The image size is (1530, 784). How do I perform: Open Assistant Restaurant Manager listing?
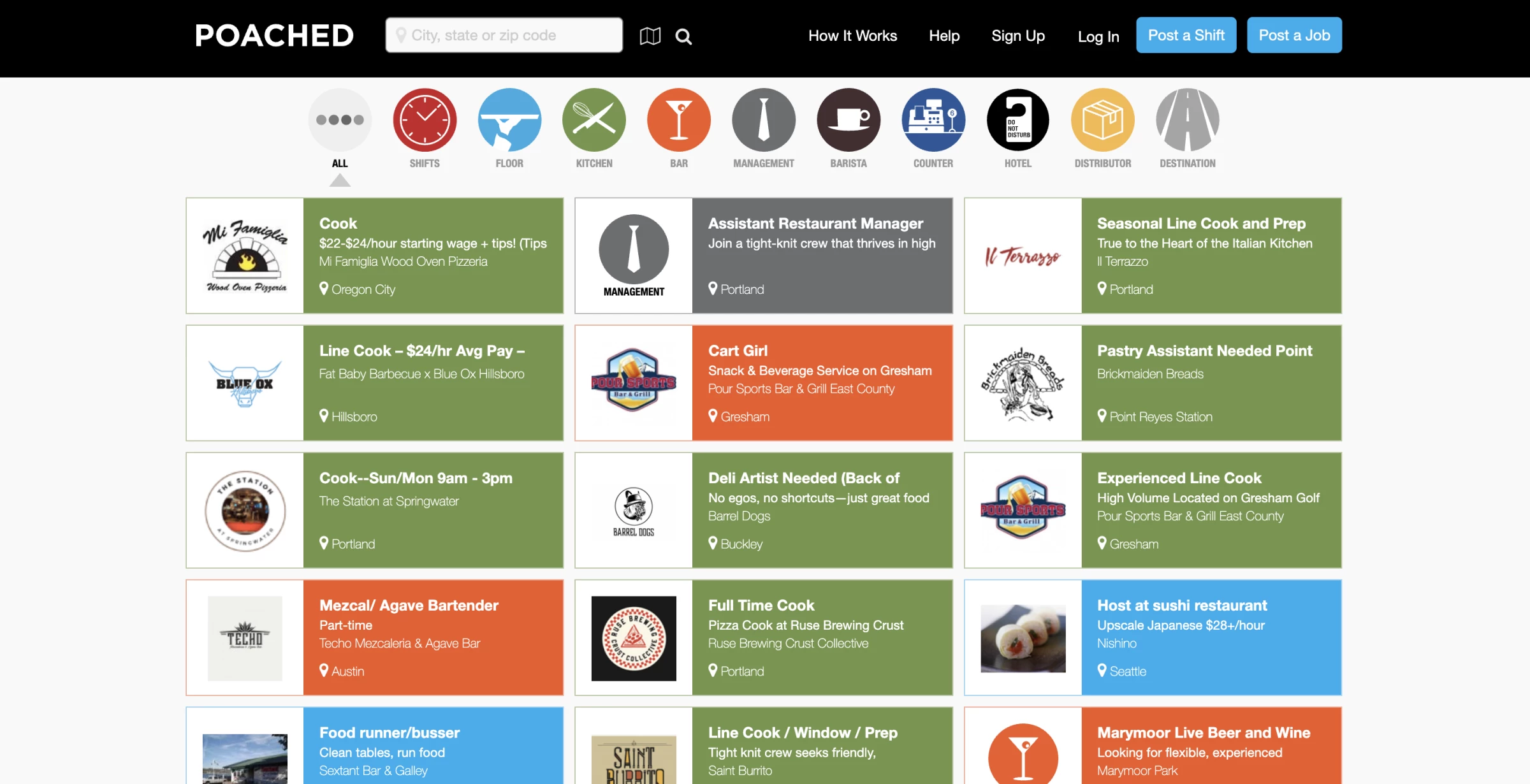pyautogui.click(x=815, y=224)
